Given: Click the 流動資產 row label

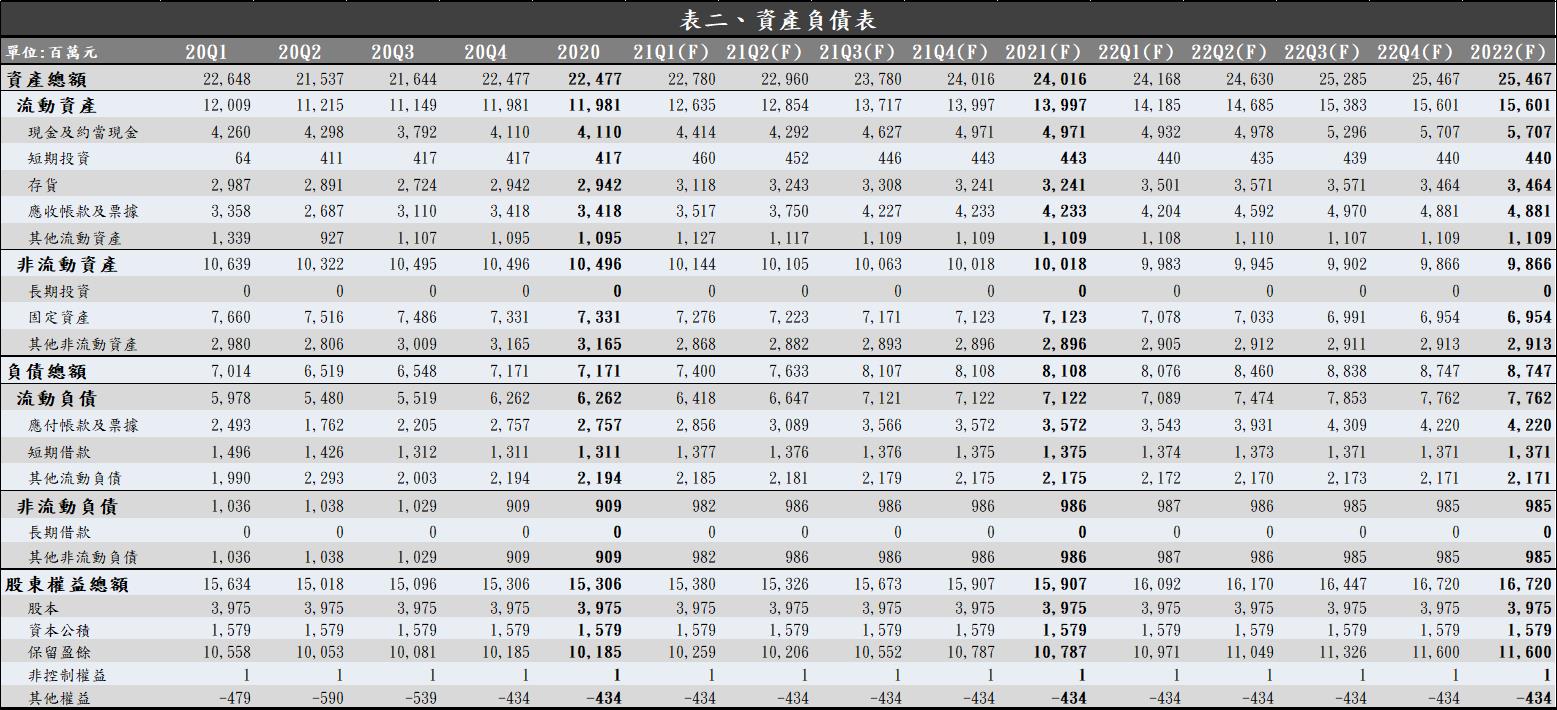Looking at the screenshot, I should coord(57,105).
